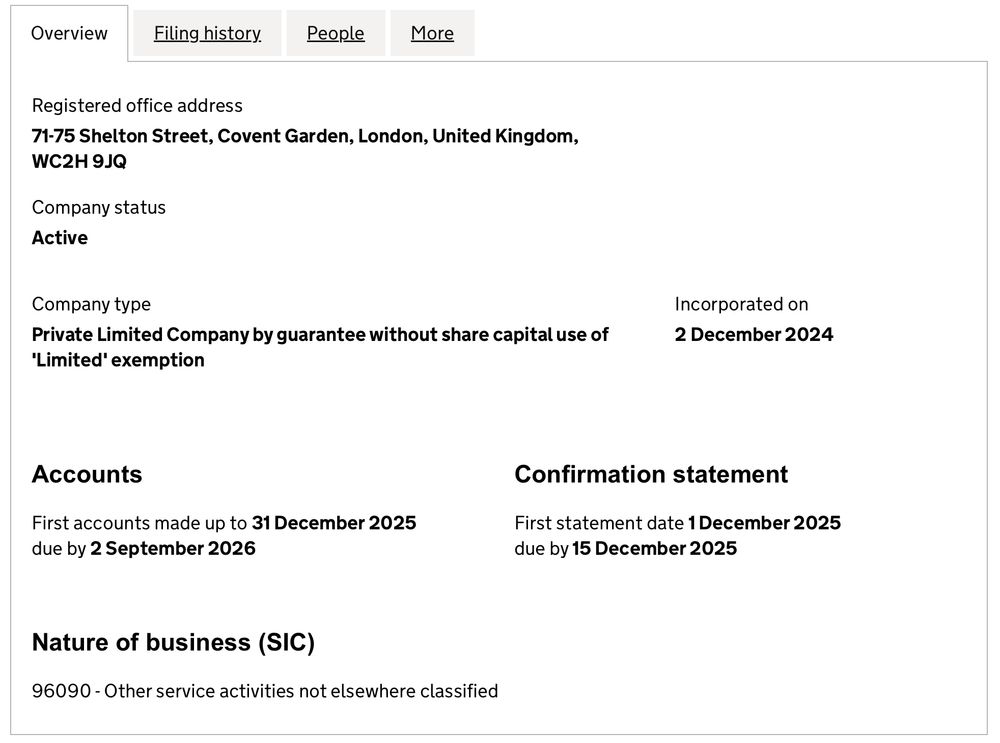Select the Private Limited Company type description
Image resolution: width=1000 pixels, height=743 pixels.
click(x=320, y=347)
